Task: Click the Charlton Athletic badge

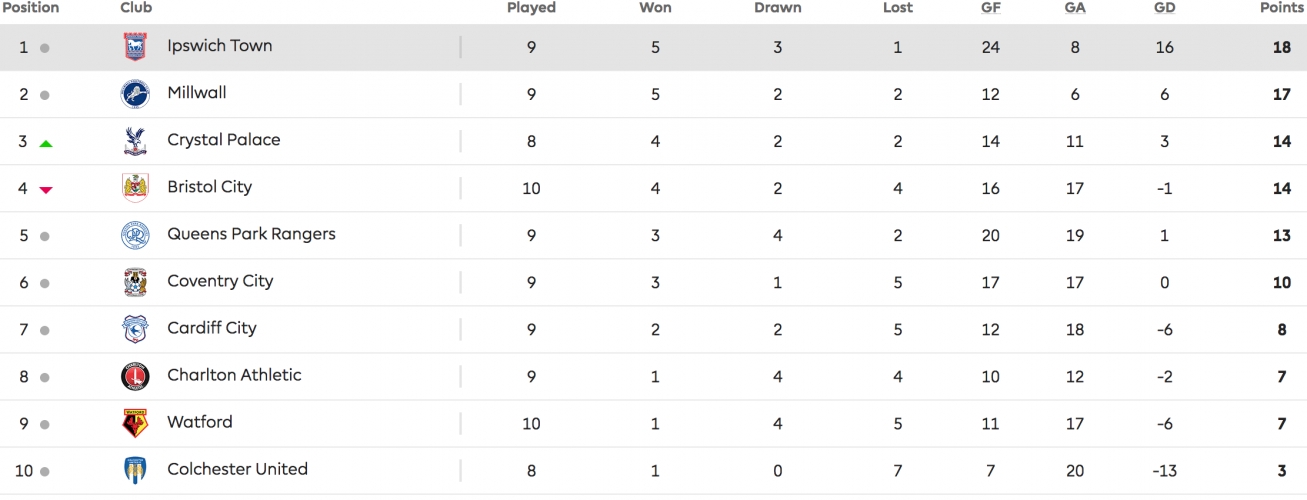Action: [x=135, y=376]
